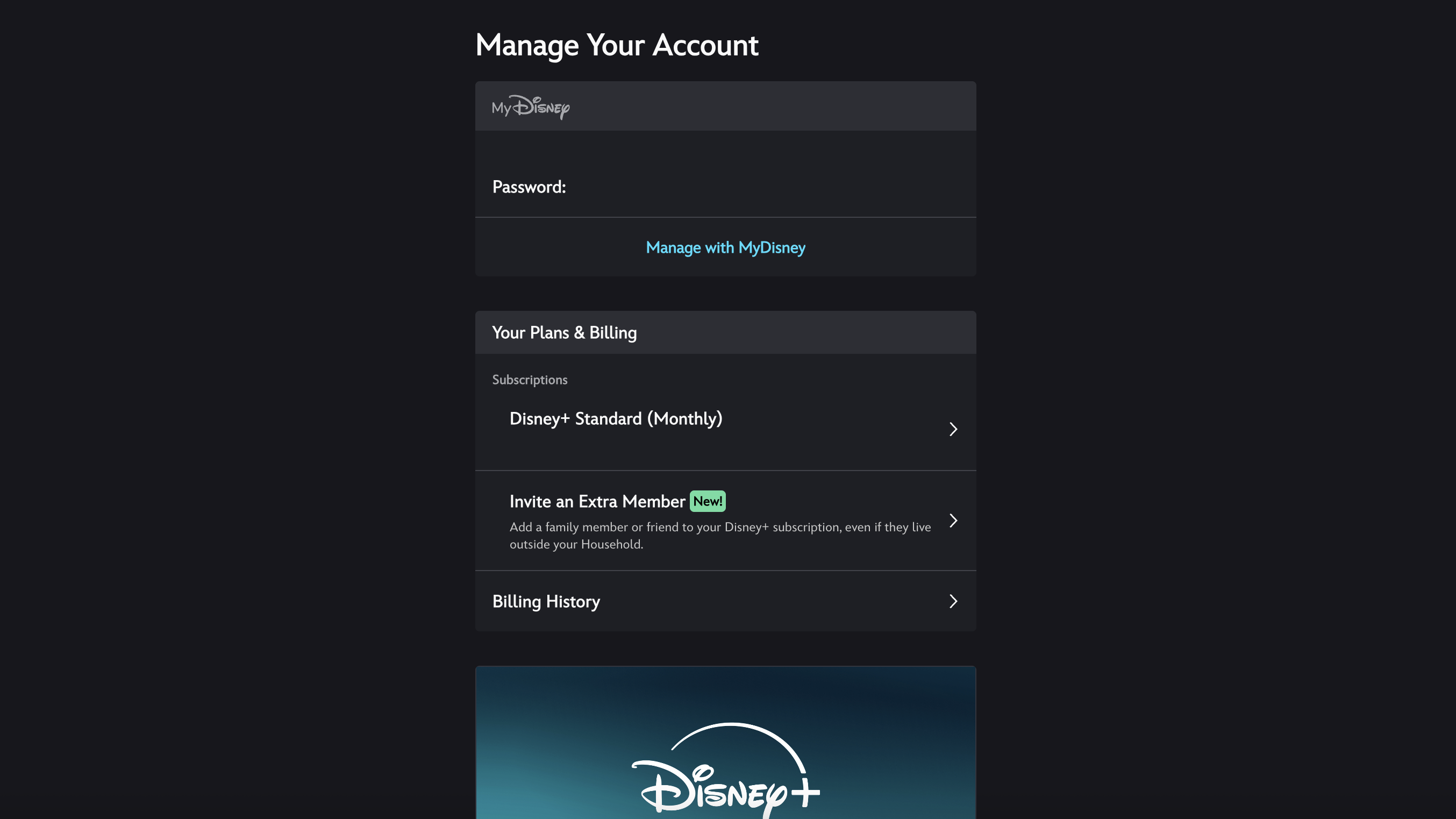1456x819 pixels.
Task: Click the chevron on the Invite an Extra Member row
Action: coord(953,521)
